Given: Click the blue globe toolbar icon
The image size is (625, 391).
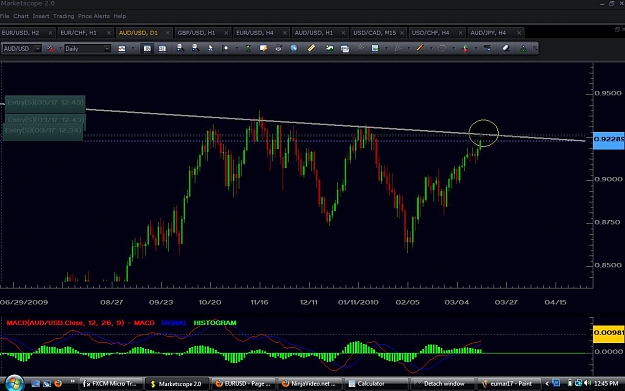Looking at the screenshot, I should coord(294,48).
